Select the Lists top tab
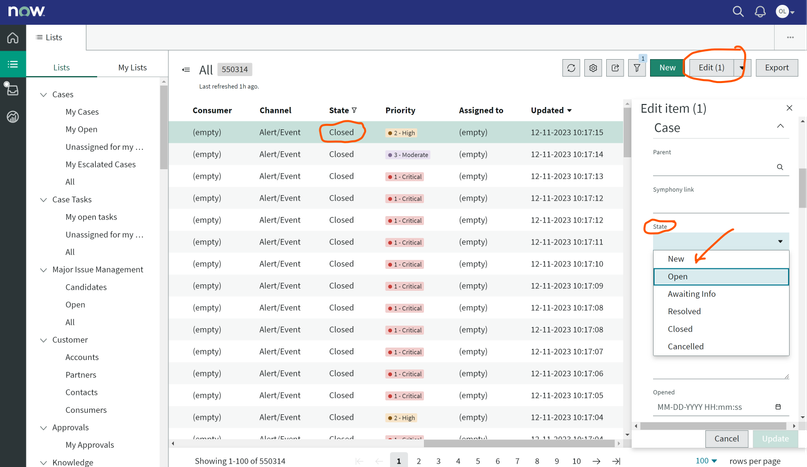Screen dimensions: 807x467 (49, 38)
